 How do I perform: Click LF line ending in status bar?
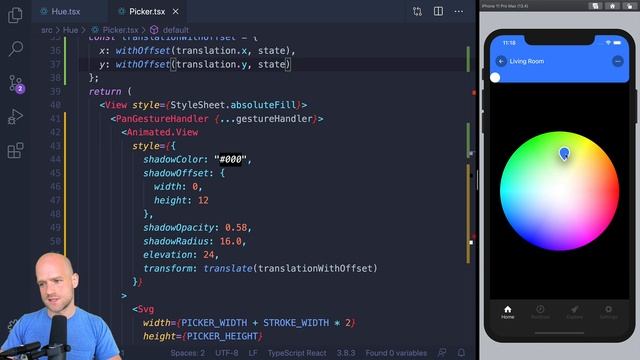click(x=253, y=353)
